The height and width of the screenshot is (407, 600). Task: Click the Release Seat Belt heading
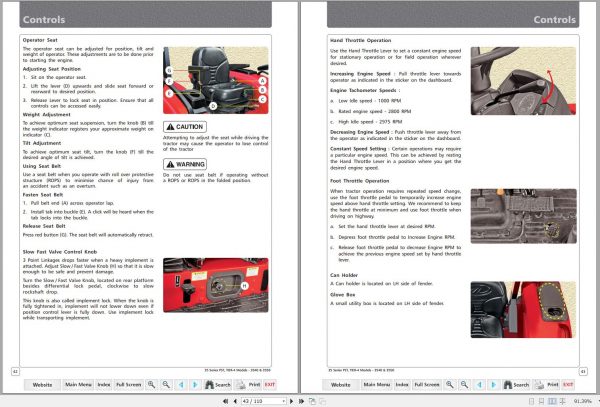click(x=44, y=226)
